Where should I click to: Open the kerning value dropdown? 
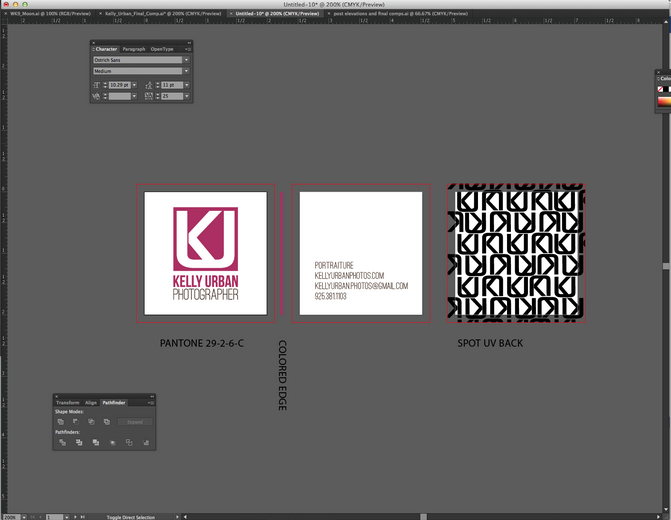point(134,96)
